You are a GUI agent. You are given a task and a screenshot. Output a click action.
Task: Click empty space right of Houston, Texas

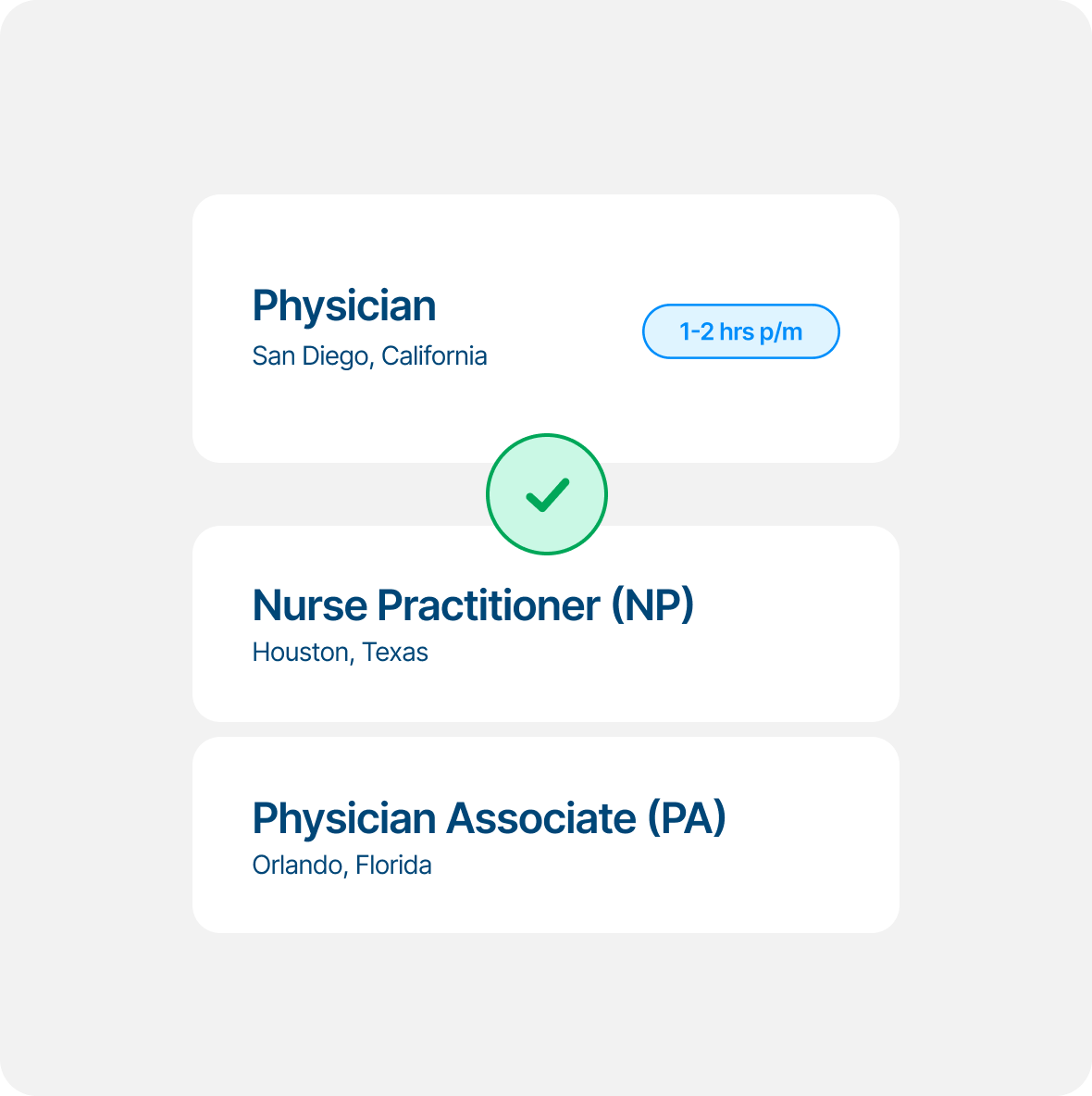coord(648,653)
